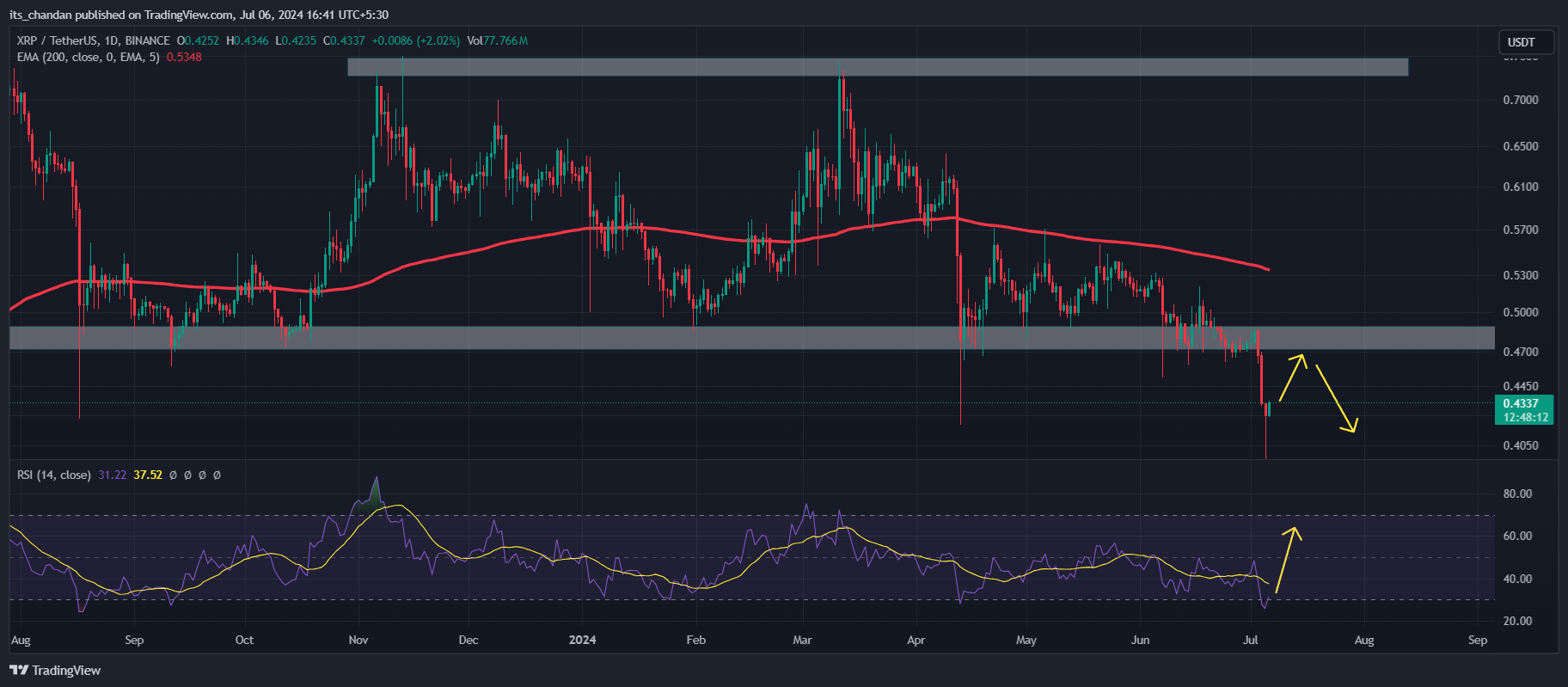Image resolution: width=1568 pixels, height=687 pixels.
Task: Click the 0.7000 price scale label
Action: point(1520,100)
